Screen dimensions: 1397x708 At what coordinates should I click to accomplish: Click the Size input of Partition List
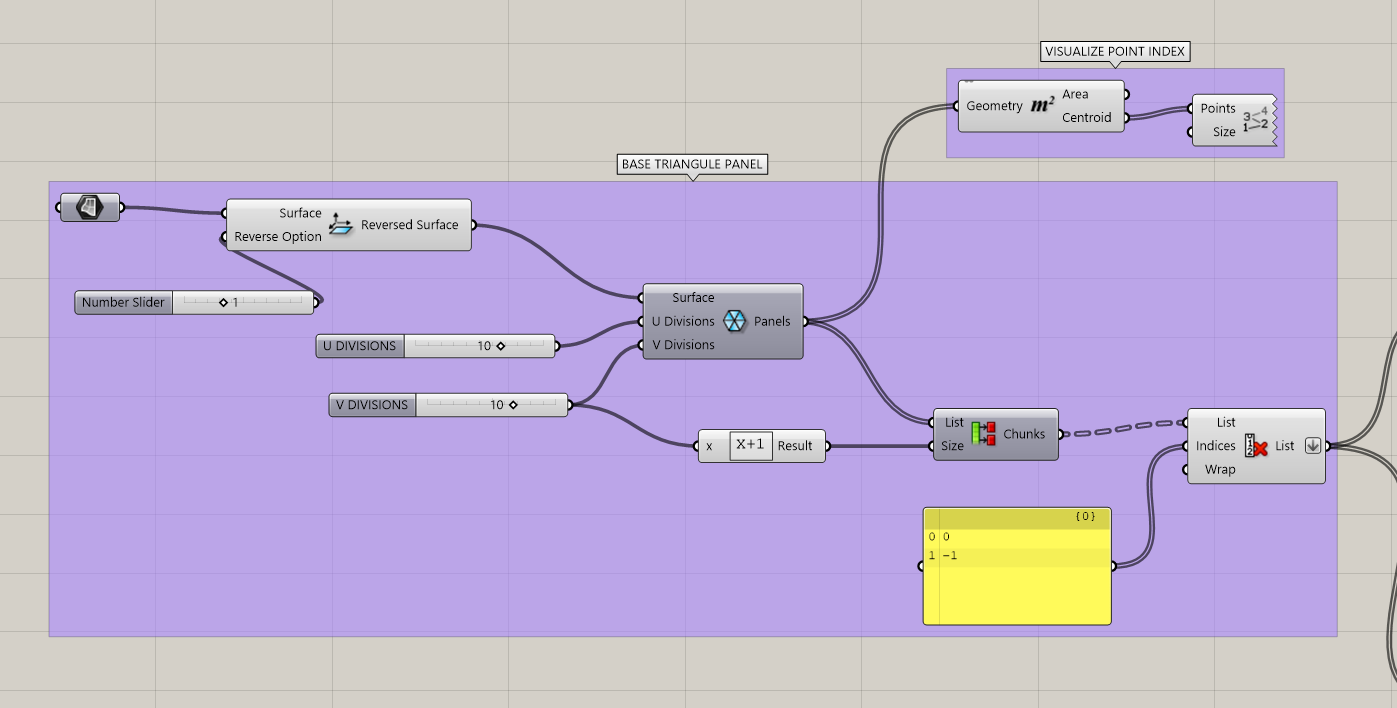coord(952,446)
